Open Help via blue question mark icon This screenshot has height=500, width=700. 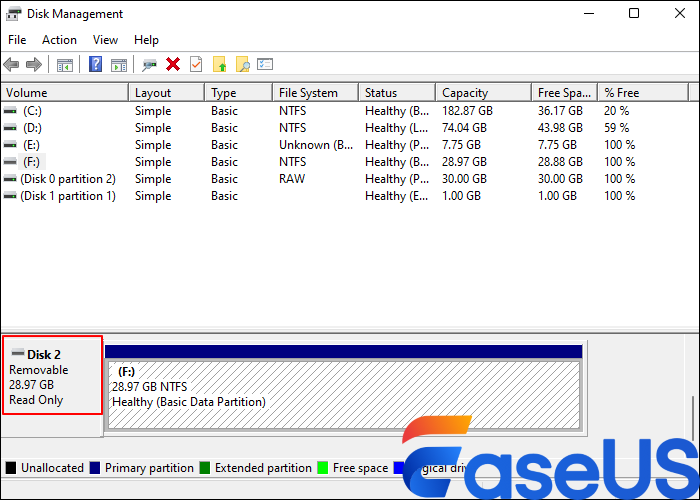[x=96, y=65]
